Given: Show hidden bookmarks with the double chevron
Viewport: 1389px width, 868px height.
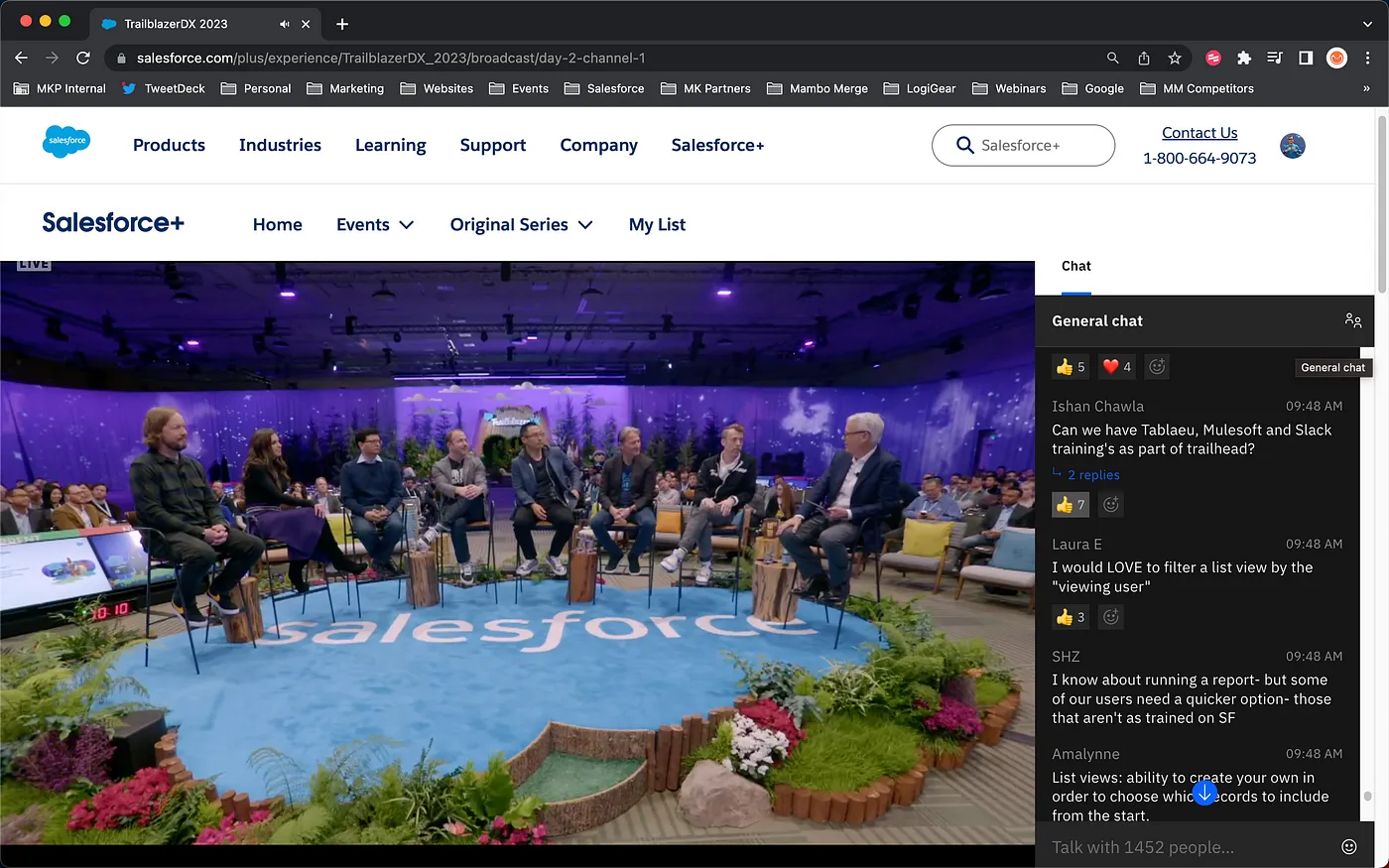Looking at the screenshot, I should pos(1366,88).
